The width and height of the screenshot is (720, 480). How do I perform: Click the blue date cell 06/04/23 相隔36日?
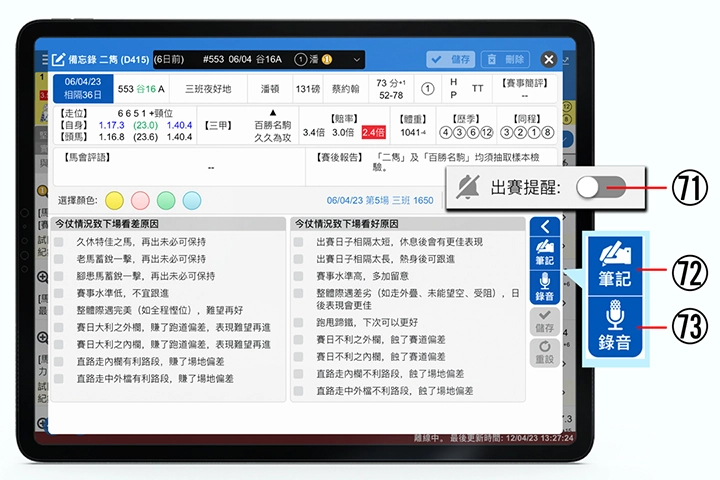pyautogui.click(x=83, y=88)
